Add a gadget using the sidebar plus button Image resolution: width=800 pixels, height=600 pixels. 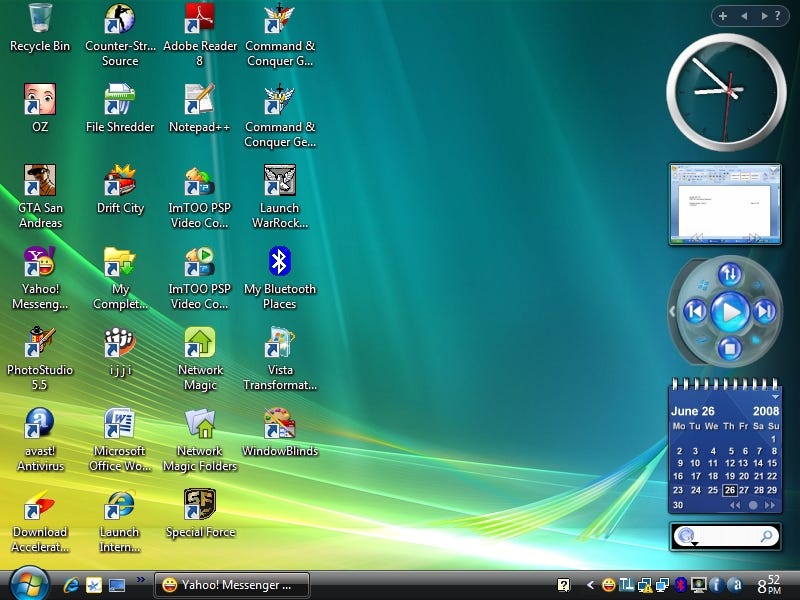point(724,16)
